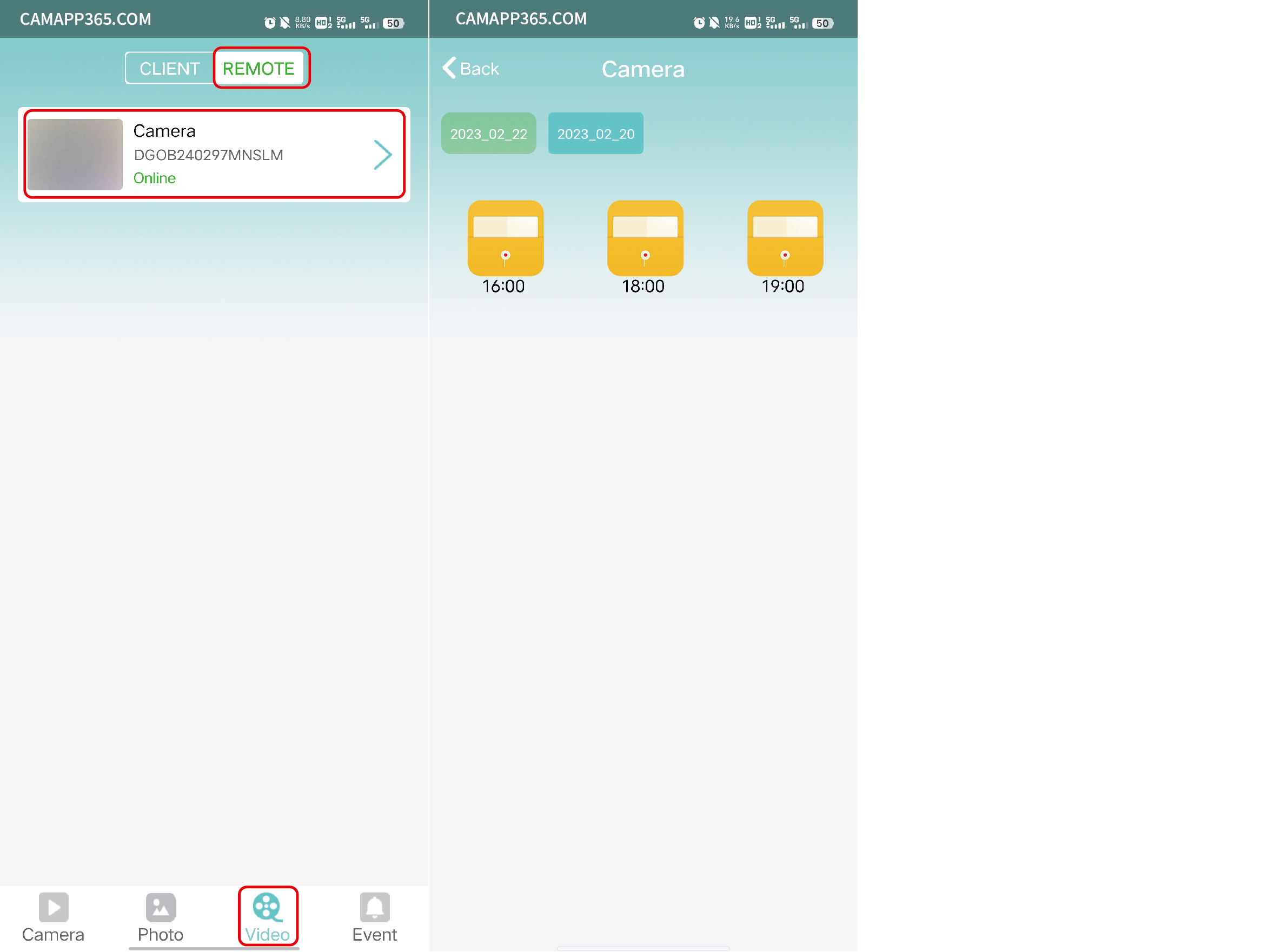Screen dimensions: 1287x952
Task: Open the Camera tab in bottom bar
Action: point(53,918)
